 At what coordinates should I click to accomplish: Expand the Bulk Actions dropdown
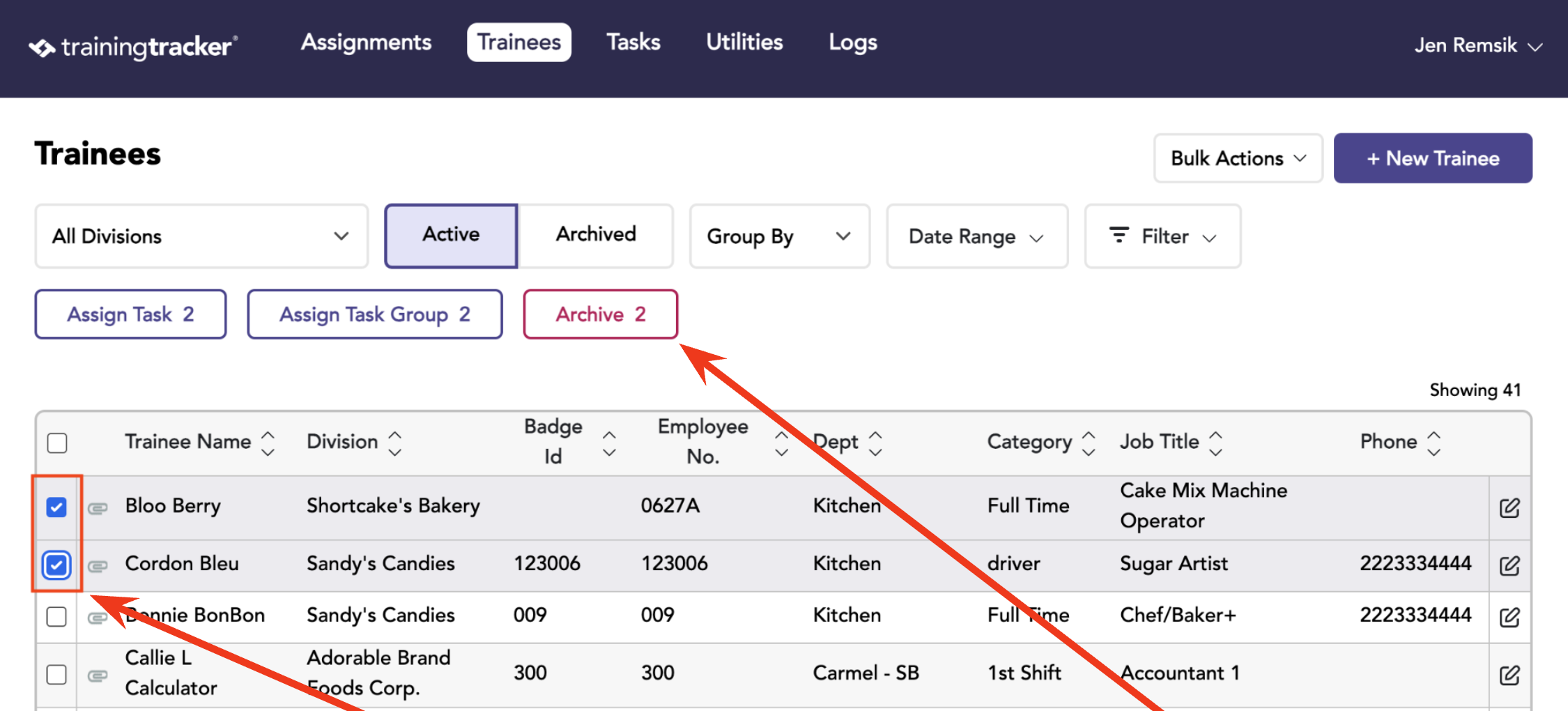click(x=1238, y=158)
